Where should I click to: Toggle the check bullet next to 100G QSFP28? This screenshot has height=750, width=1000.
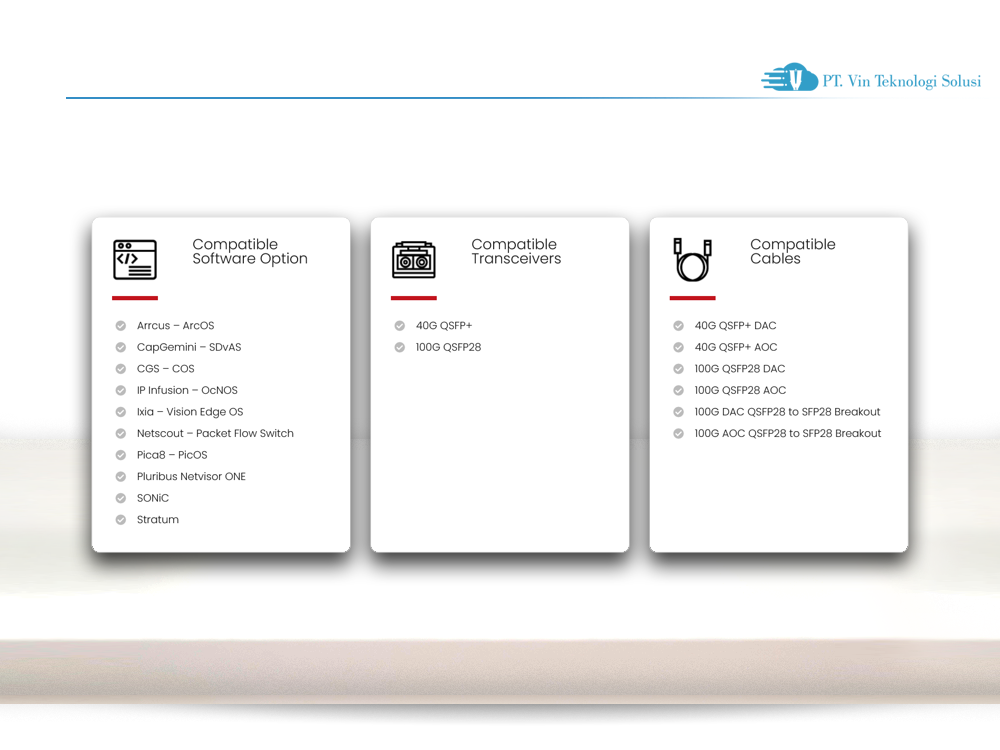point(399,347)
